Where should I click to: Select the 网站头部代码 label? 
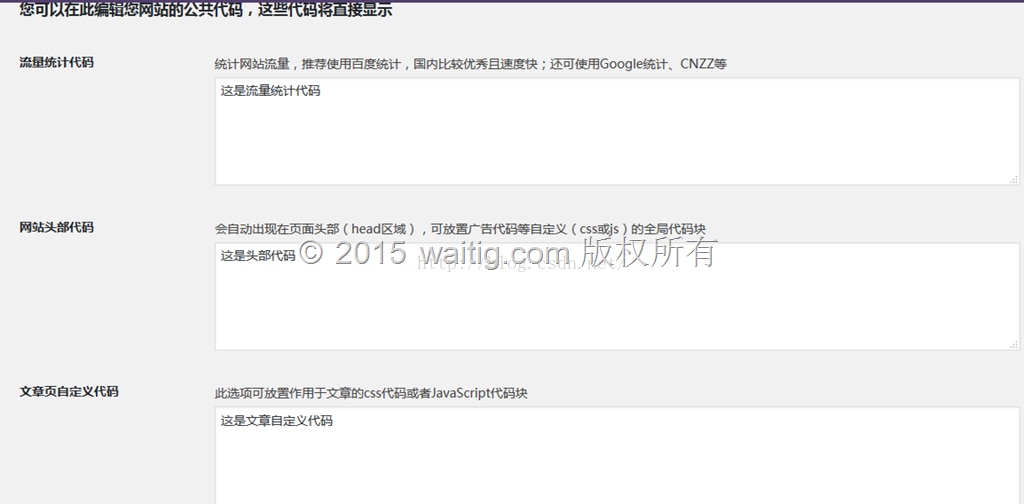pos(56,227)
